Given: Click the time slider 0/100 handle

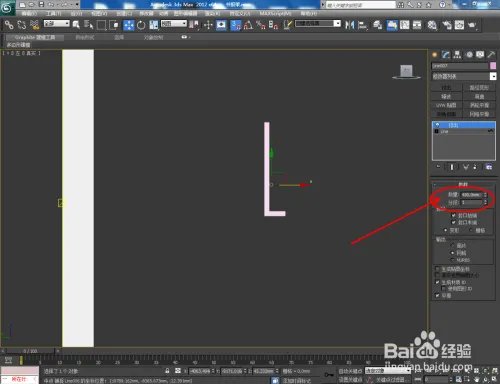Looking at the screenshot, I should (30, 351).
